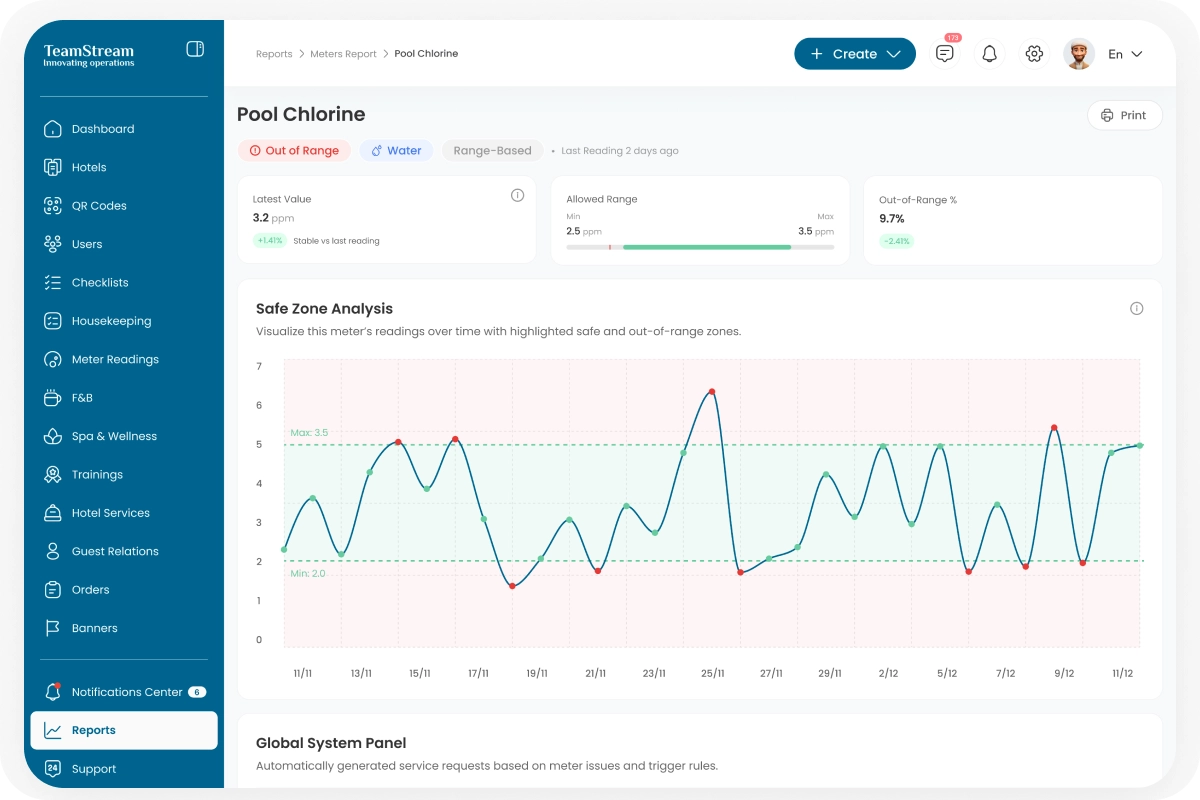Viewport: 1200px width, 800px height.
Task: Collapse the sidebar panel icon
Action: (x=195, y=49)
